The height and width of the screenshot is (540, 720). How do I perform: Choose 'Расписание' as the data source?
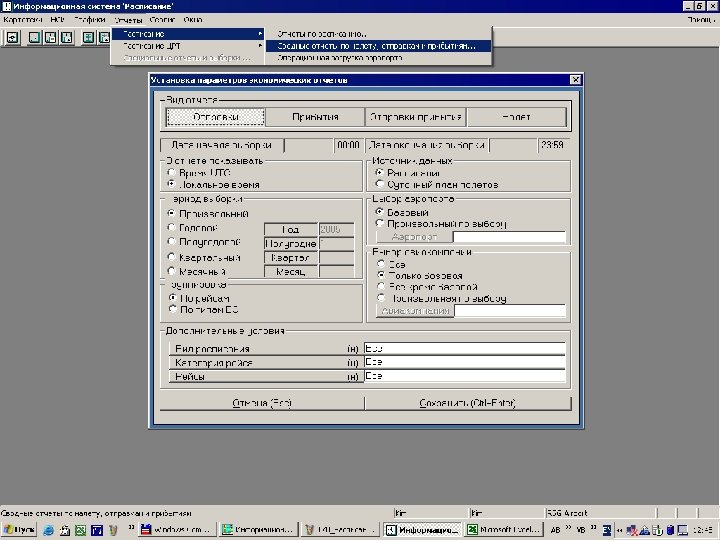point(379,172)
